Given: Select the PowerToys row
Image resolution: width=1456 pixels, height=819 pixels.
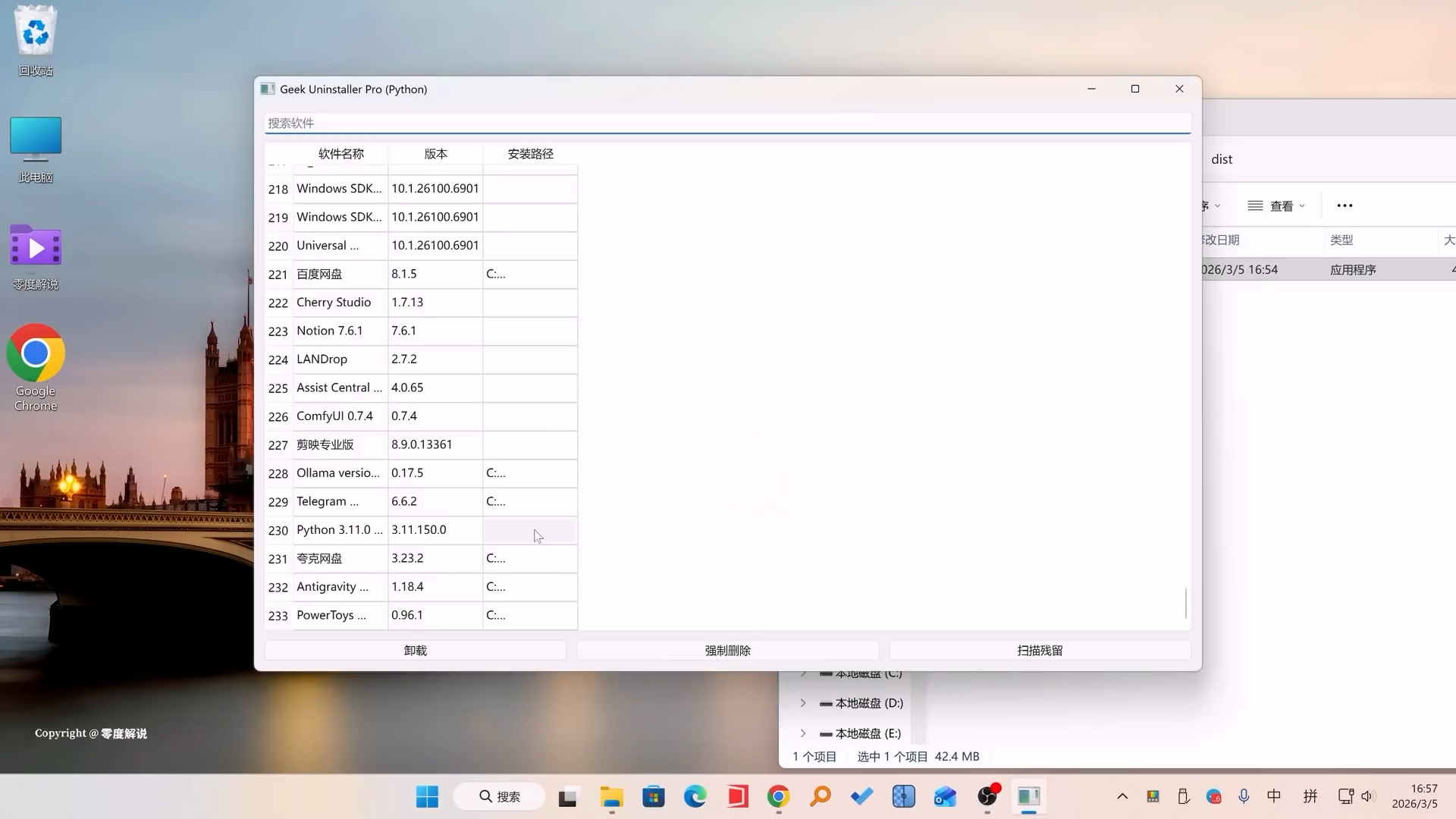Looking at the screenshot, I should pyautogui.click(x=421, y=615).
